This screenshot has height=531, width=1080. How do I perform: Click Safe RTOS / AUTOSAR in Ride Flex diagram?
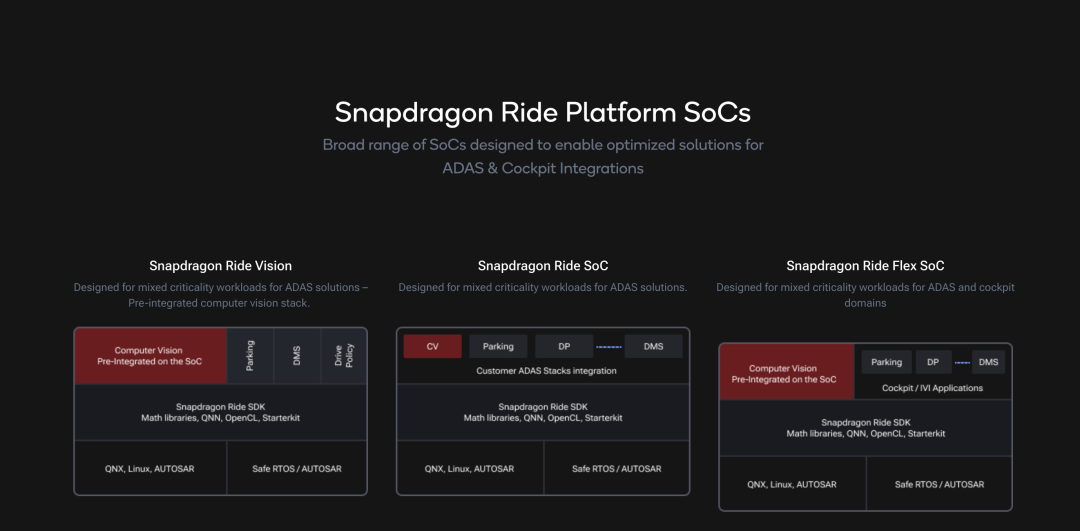[939, 484]
